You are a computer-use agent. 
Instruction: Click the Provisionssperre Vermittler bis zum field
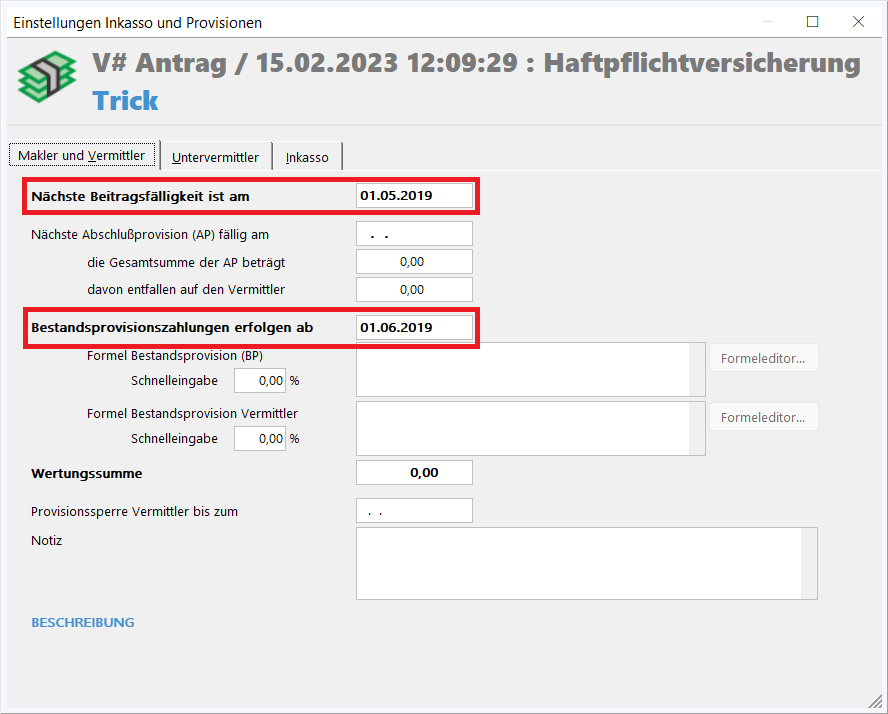pos(414,511)
